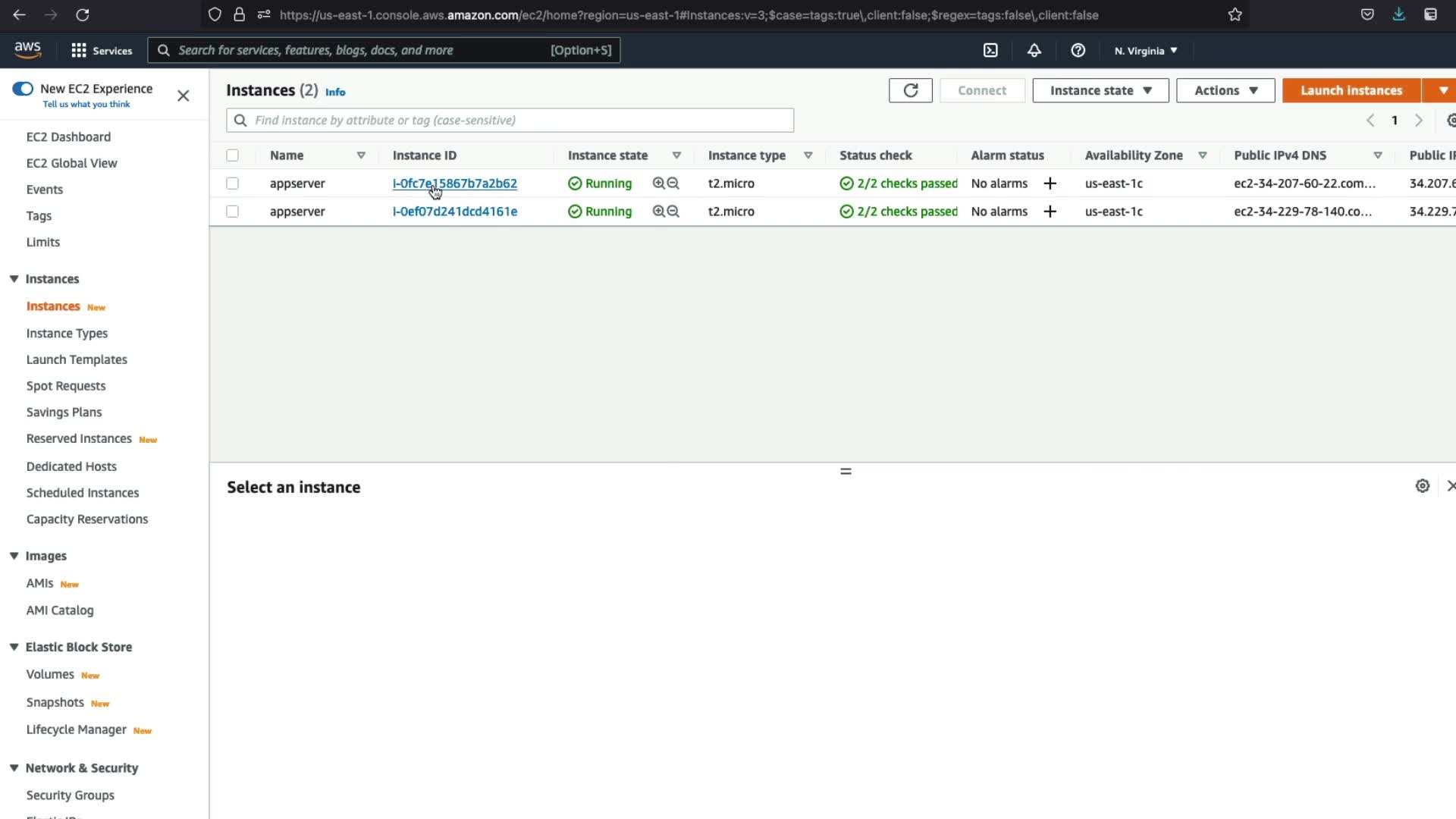Refresh the instances list

click(x=910, y=90)
